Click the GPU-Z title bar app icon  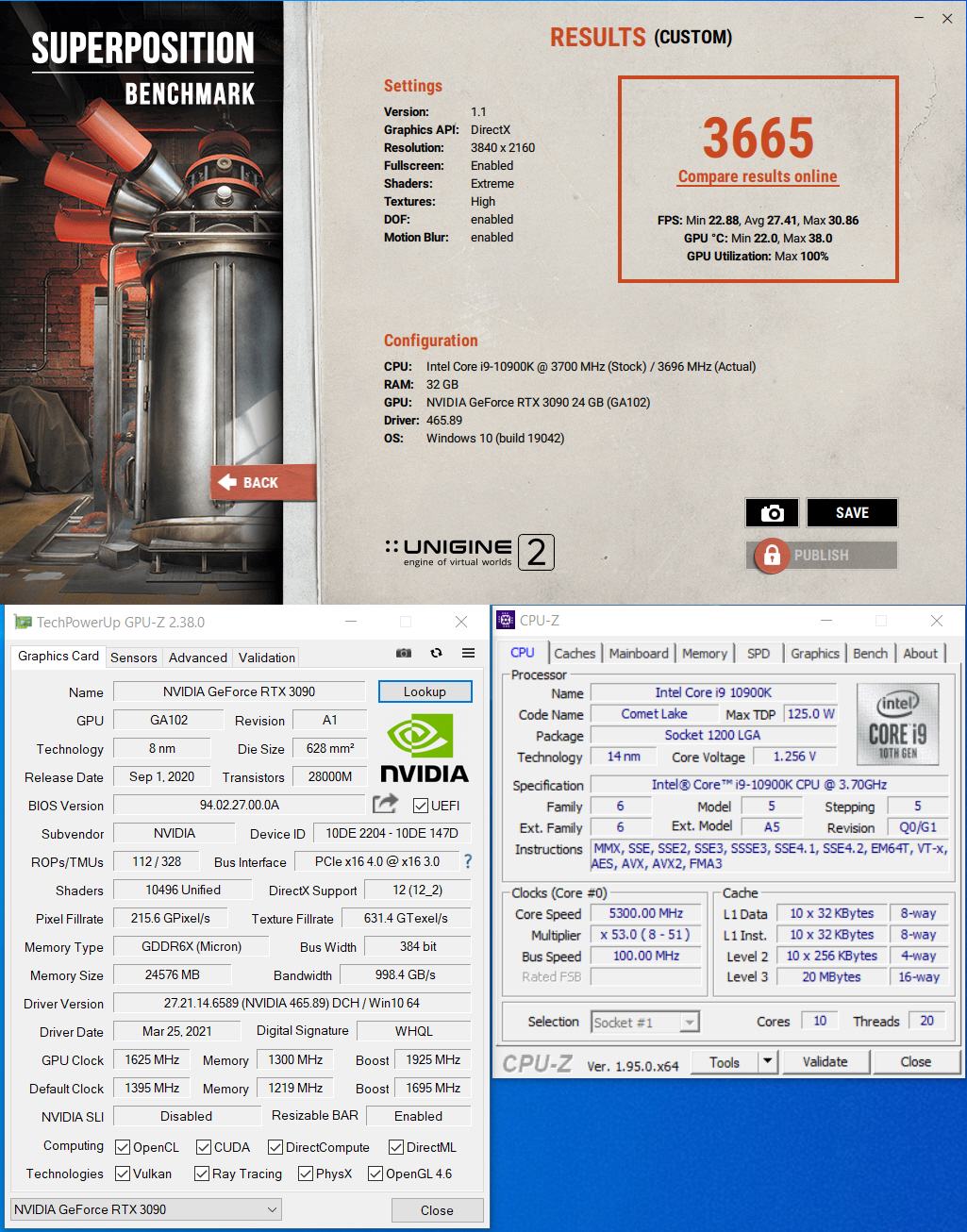[x=23, y=622]
